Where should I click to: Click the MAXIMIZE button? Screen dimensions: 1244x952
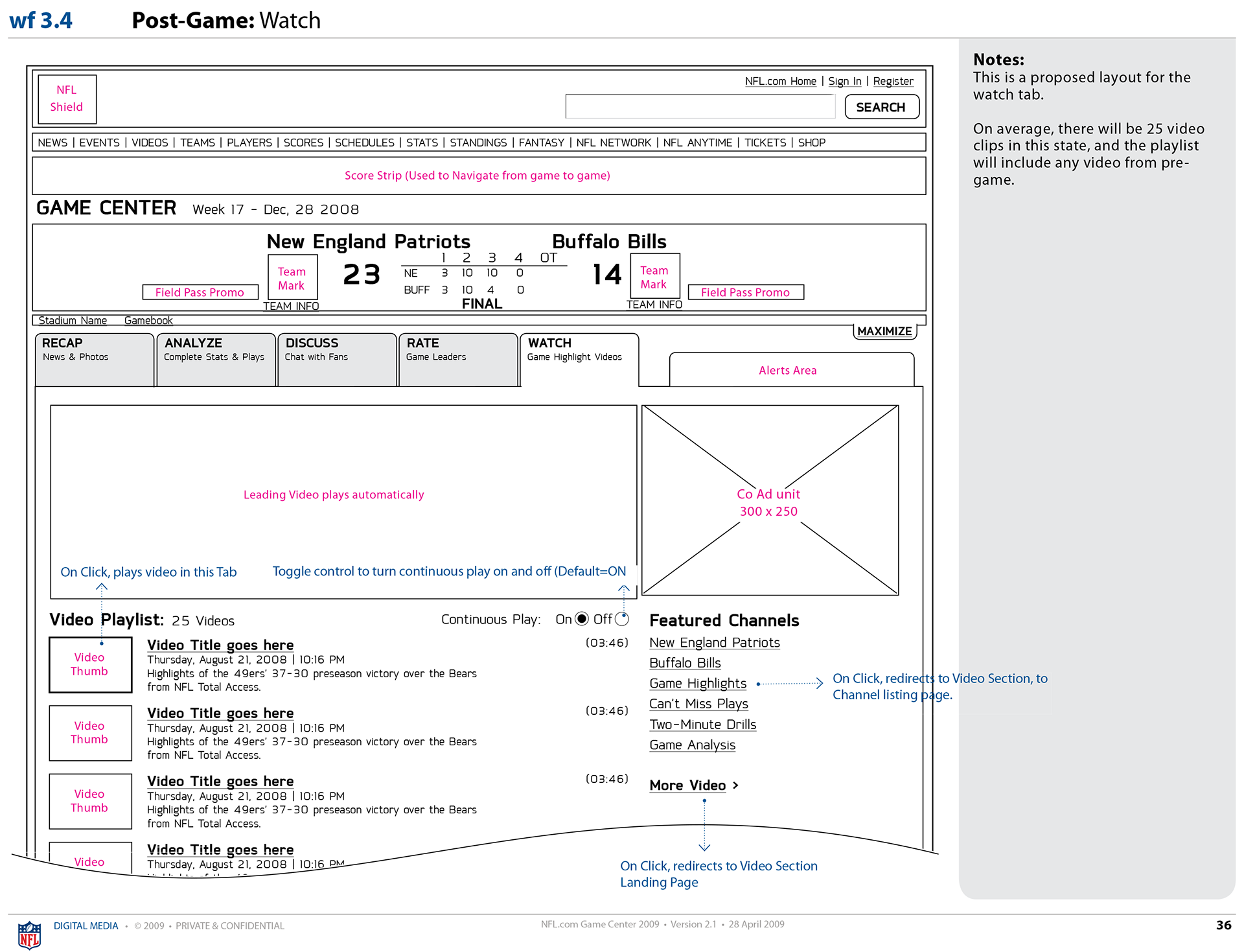point(884,331)
